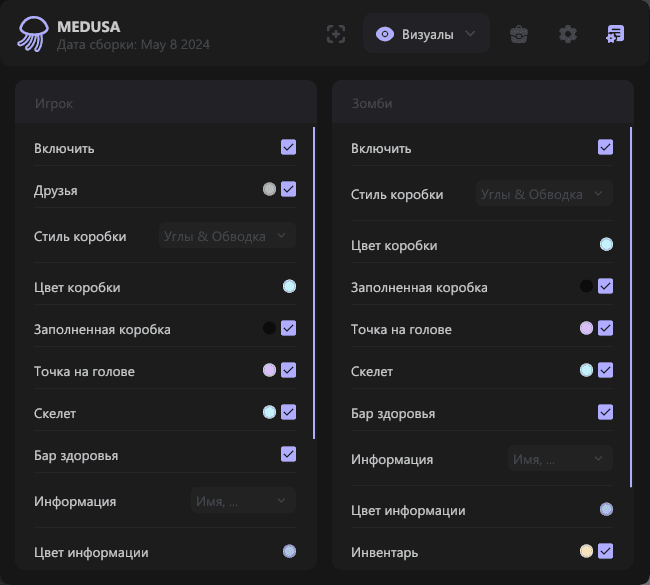Click the eye icon beside Визуалы
Viewport: 650px width, 585px height.
[384, 34]
